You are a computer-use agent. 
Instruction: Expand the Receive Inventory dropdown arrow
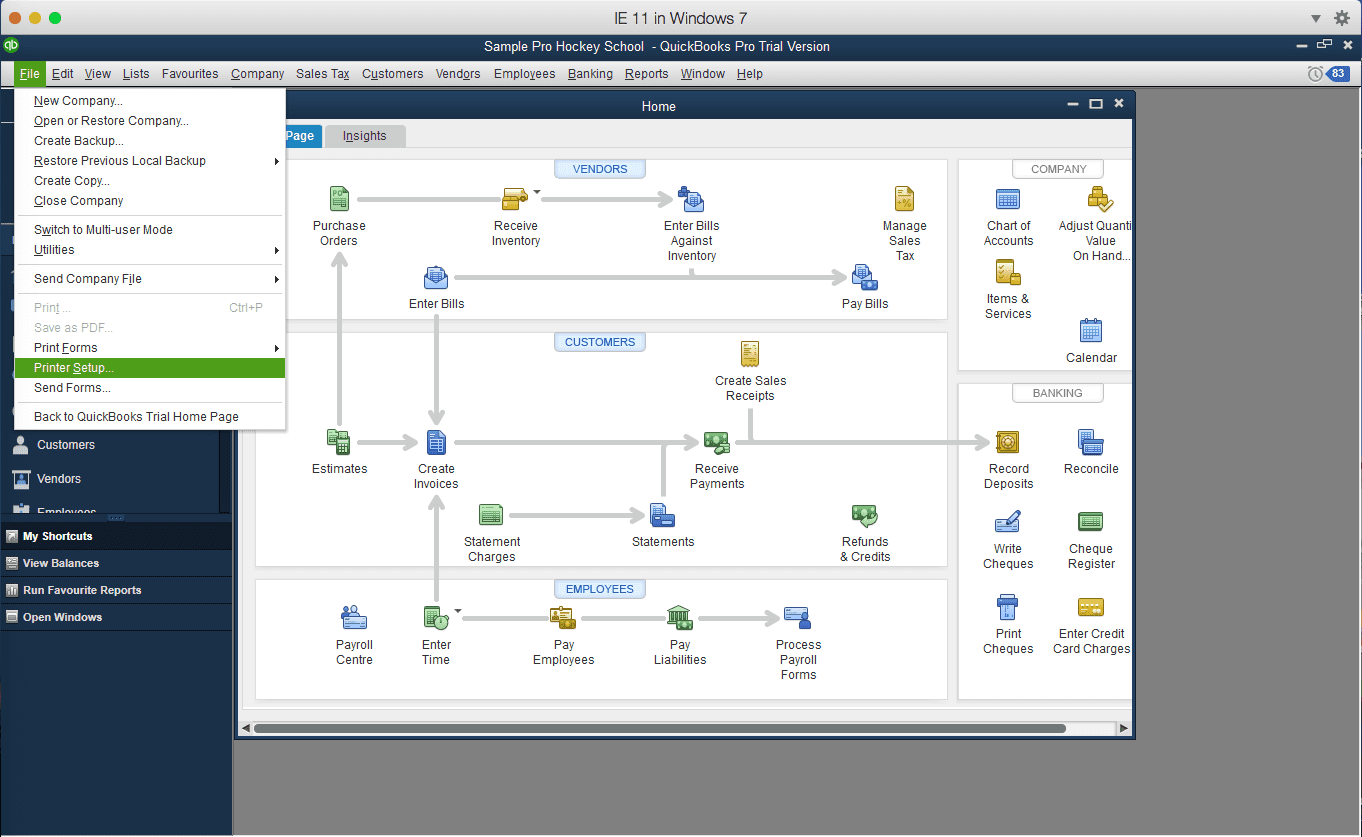(x=537, y=191)
